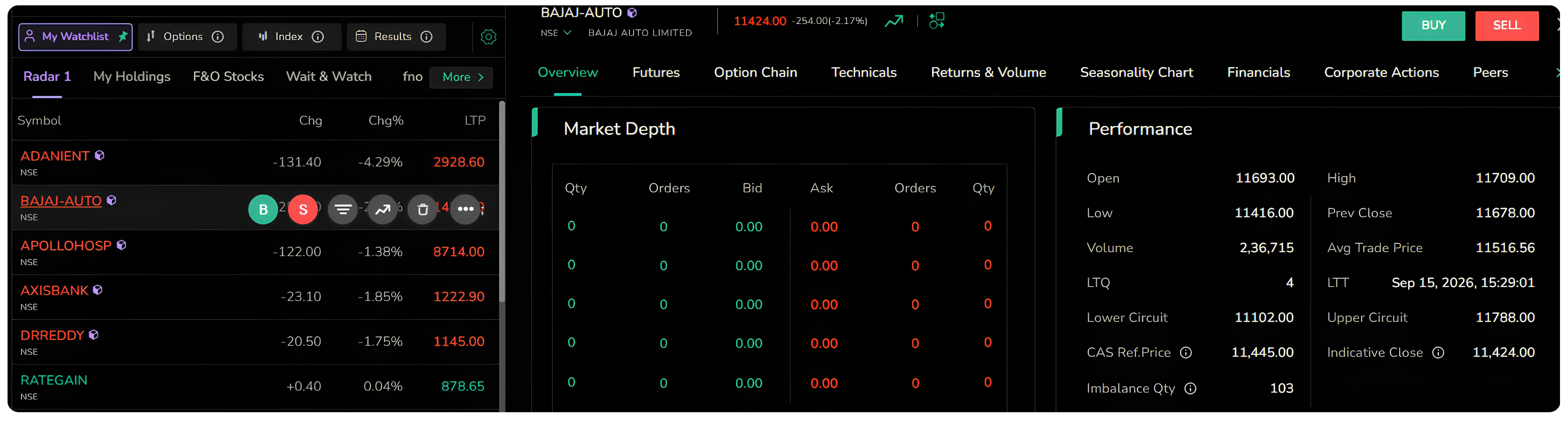The width and height of the screenshot is (1568, 421).
Task: Sort watchlist by Symbol column header
Action: point(40,121)
